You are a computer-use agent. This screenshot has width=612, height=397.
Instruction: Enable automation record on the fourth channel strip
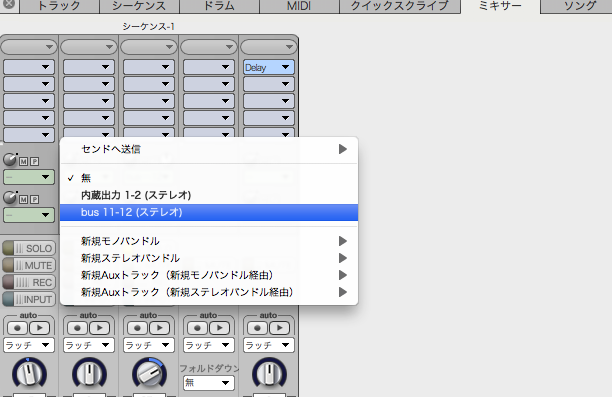tap(197, 328)
